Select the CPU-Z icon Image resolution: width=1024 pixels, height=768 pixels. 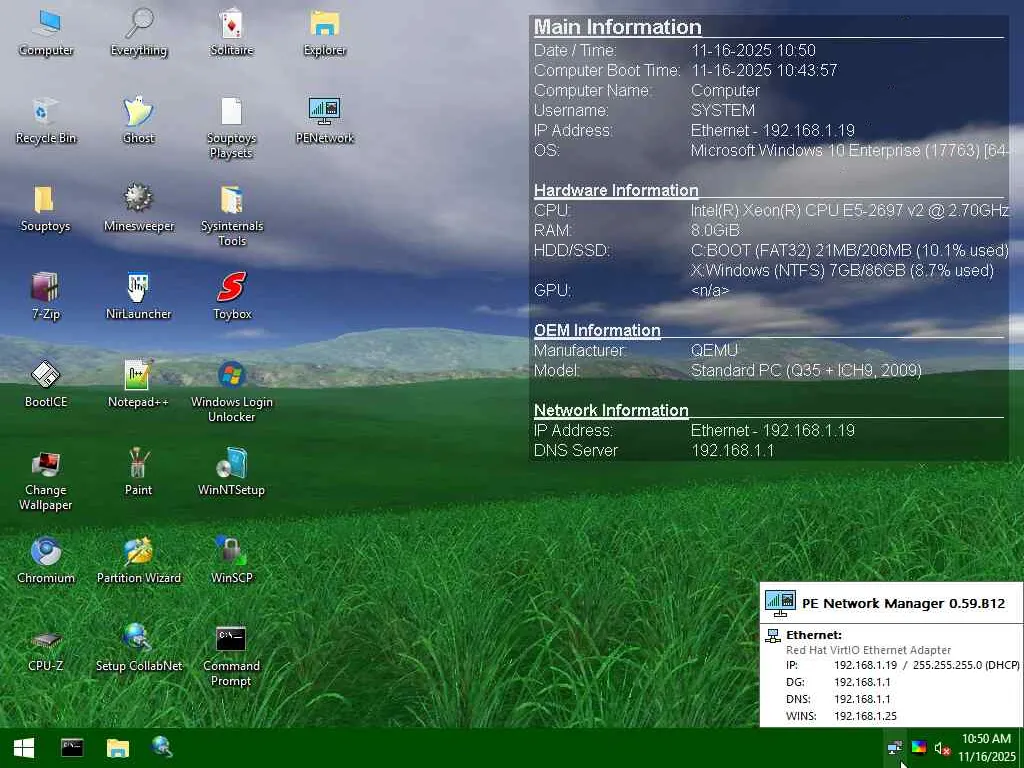pos(46,648)
